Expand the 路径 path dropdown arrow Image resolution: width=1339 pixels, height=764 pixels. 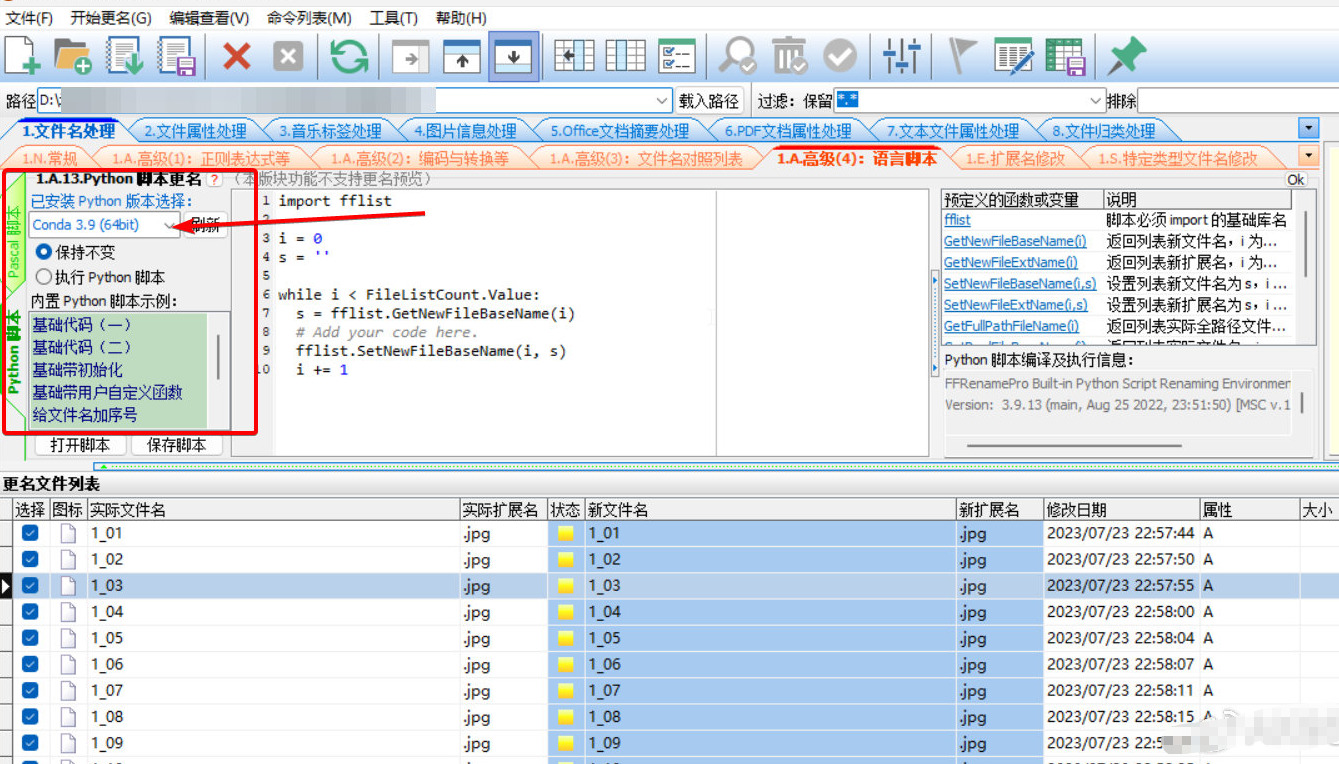tap(662, 101)
